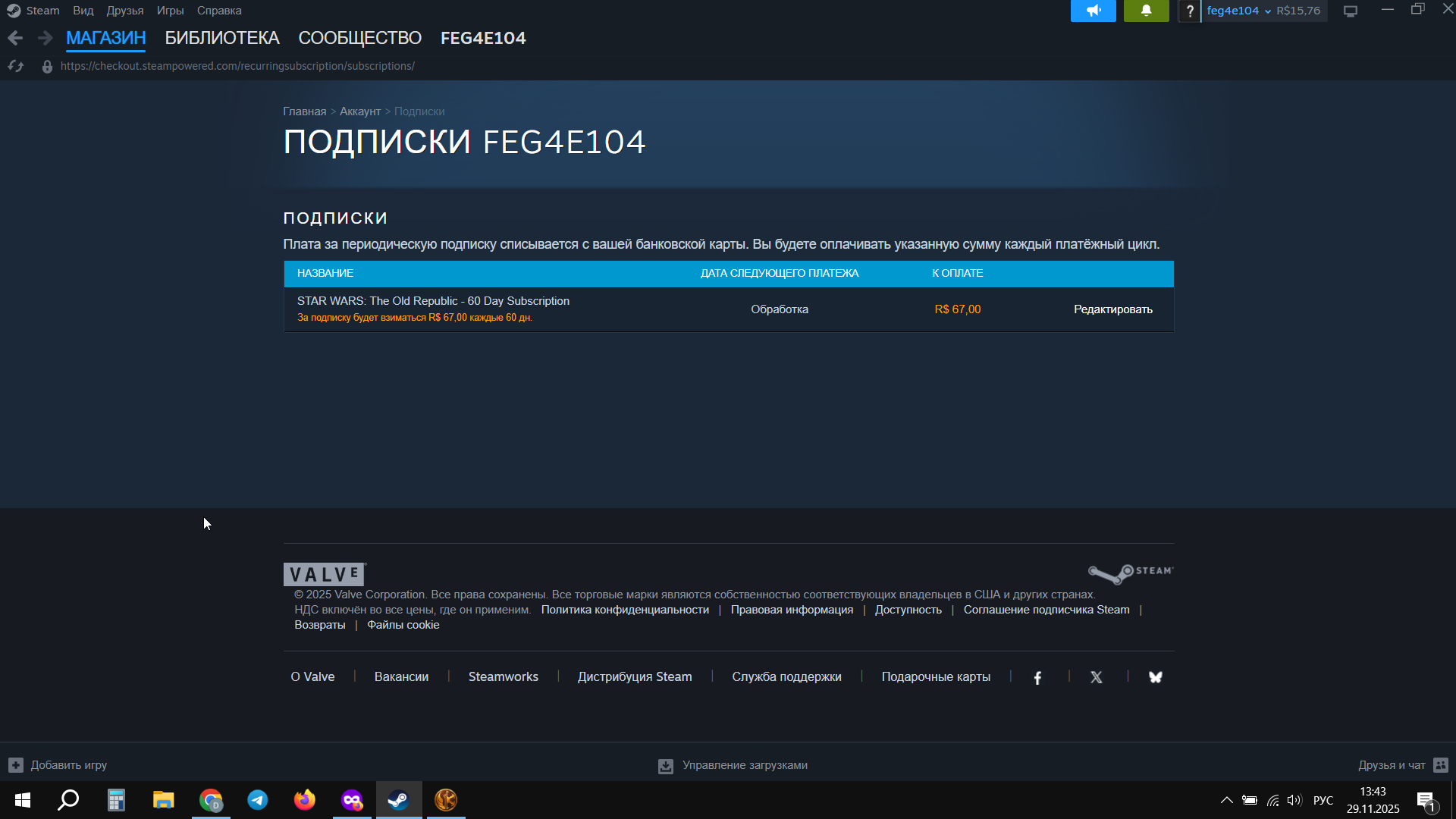Show hidden system tray icons chevron
This screenshot has width=1456, height=819.
[1226, 800]
